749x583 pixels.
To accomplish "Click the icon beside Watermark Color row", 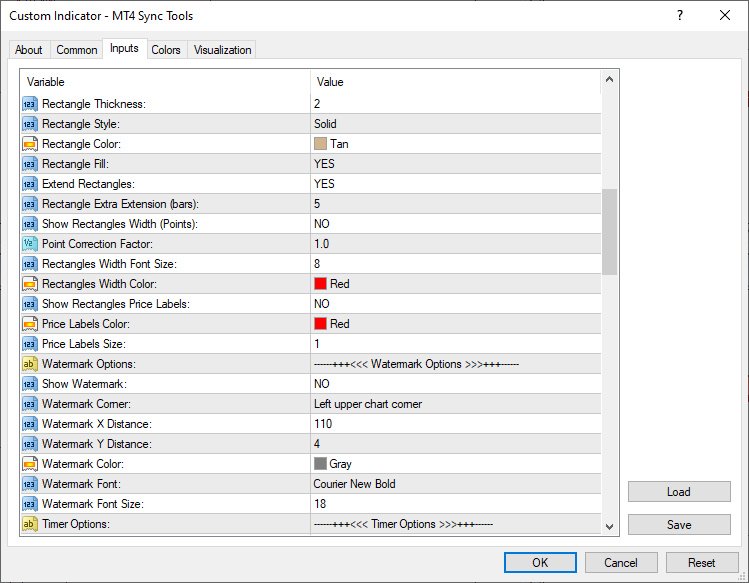I will click(x=29, y=464).
